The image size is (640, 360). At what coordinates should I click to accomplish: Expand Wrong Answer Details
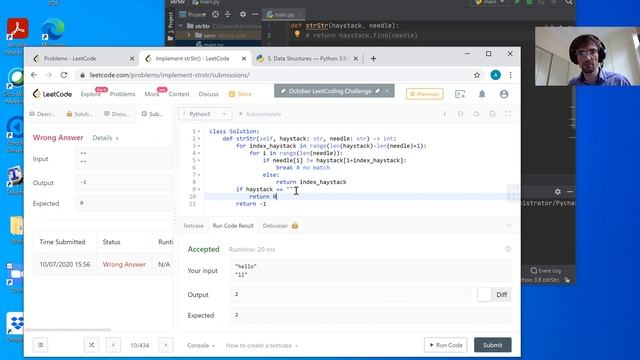[x=105, y=138]
